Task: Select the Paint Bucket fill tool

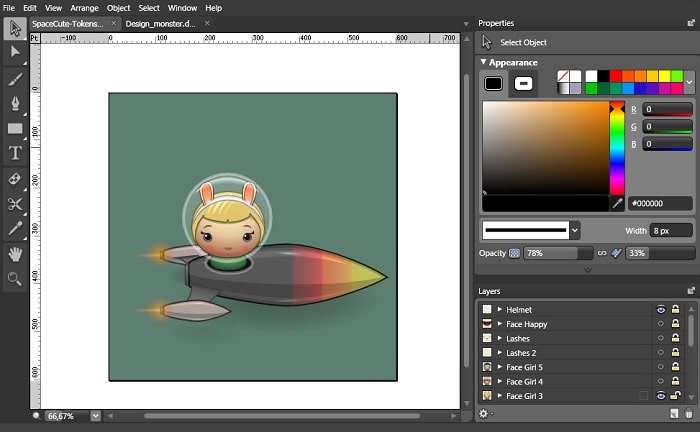Action: [15, 179]
